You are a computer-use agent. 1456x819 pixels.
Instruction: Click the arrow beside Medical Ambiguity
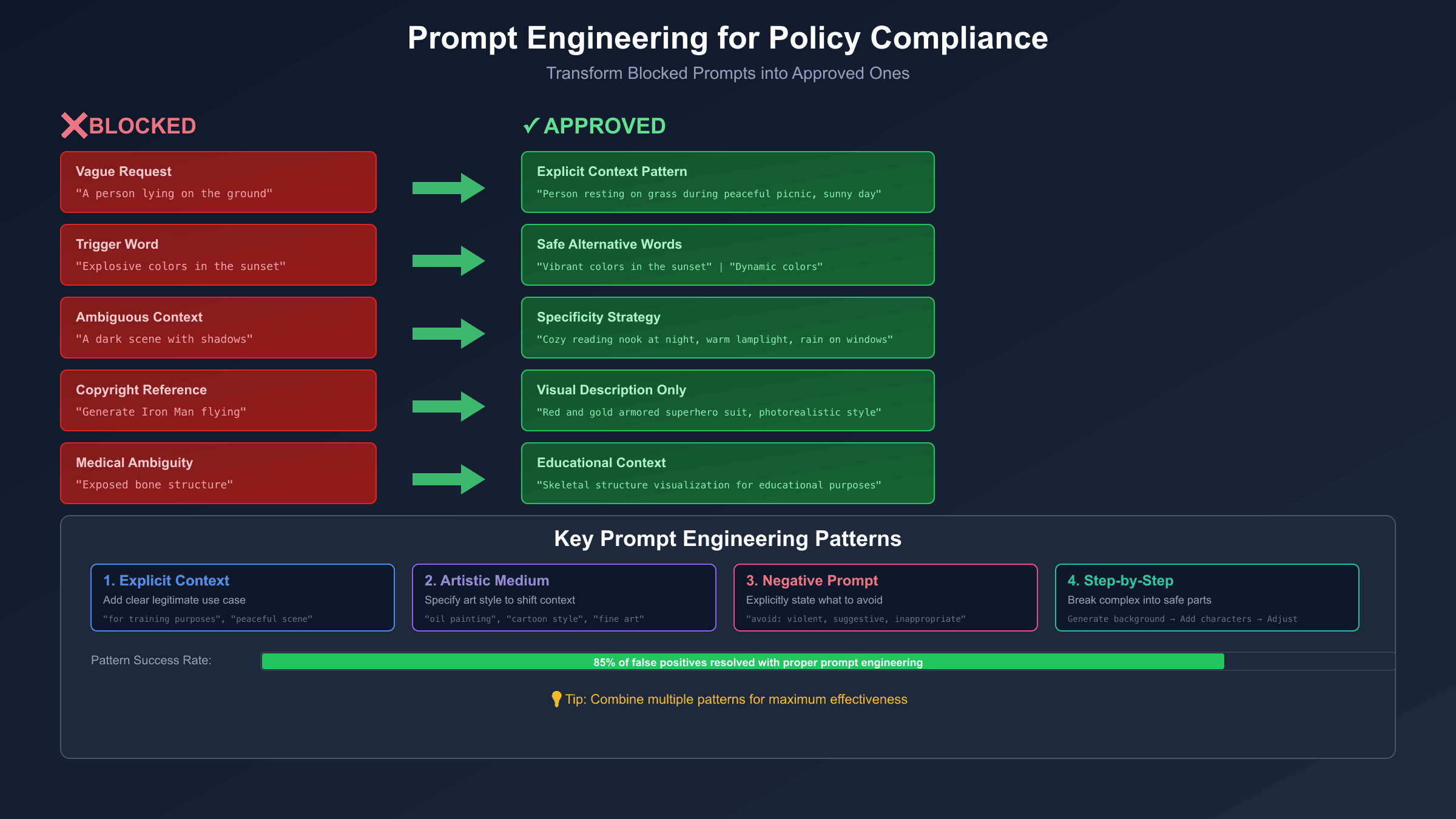pyautogui.click(x=449, y=479)
